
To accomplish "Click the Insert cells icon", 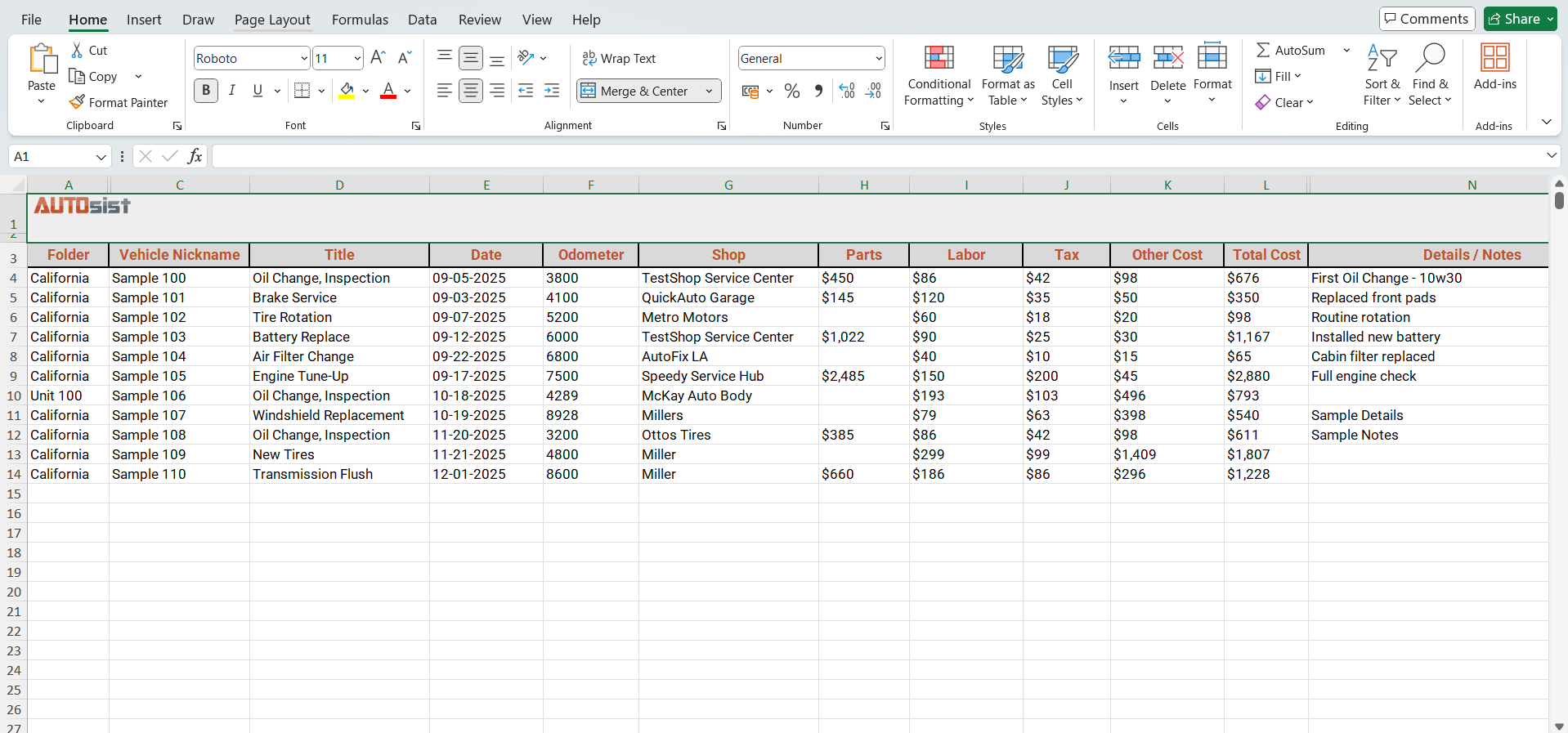I will point(1124,58).
